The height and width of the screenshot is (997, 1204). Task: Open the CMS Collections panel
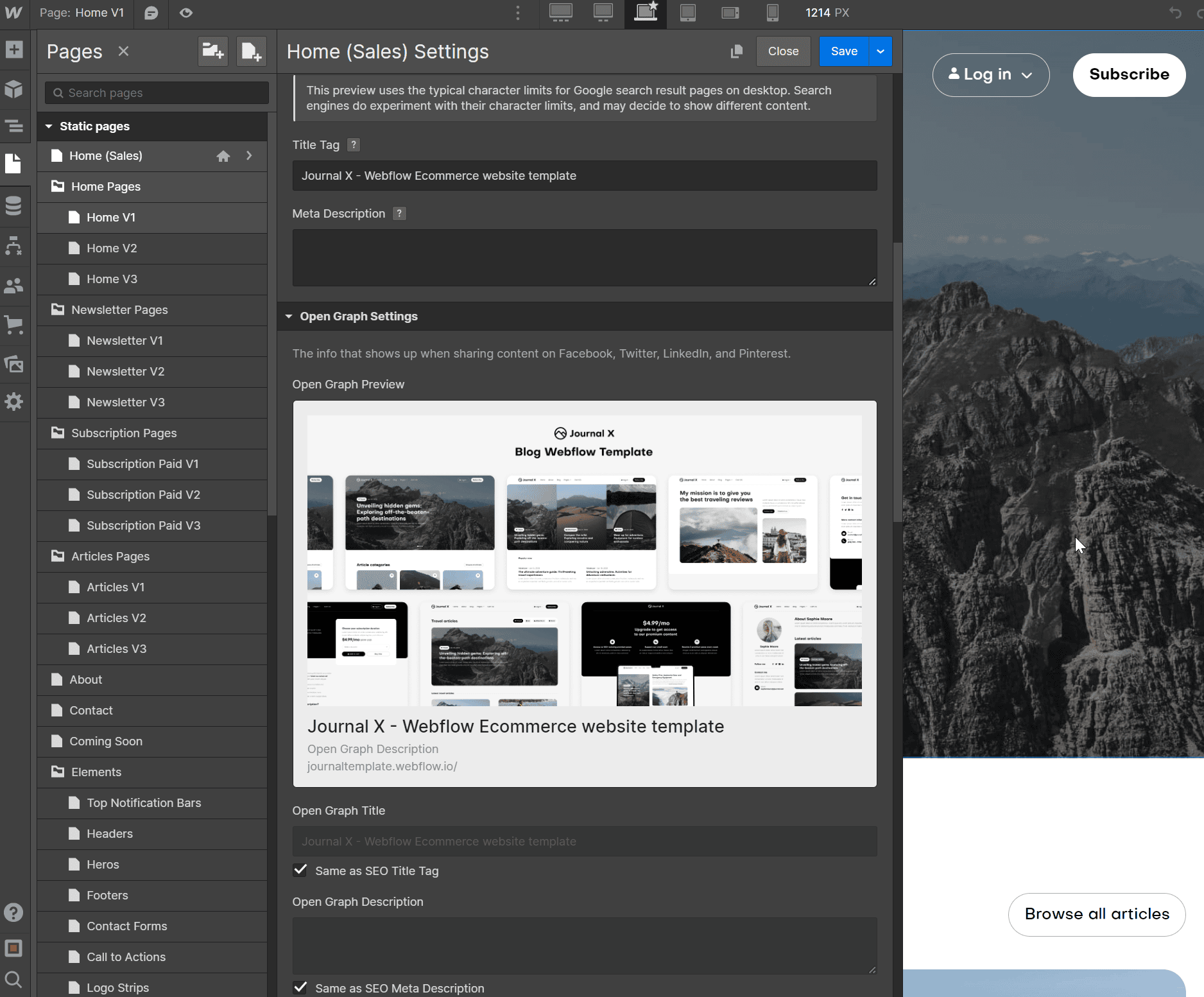[14, 206]
